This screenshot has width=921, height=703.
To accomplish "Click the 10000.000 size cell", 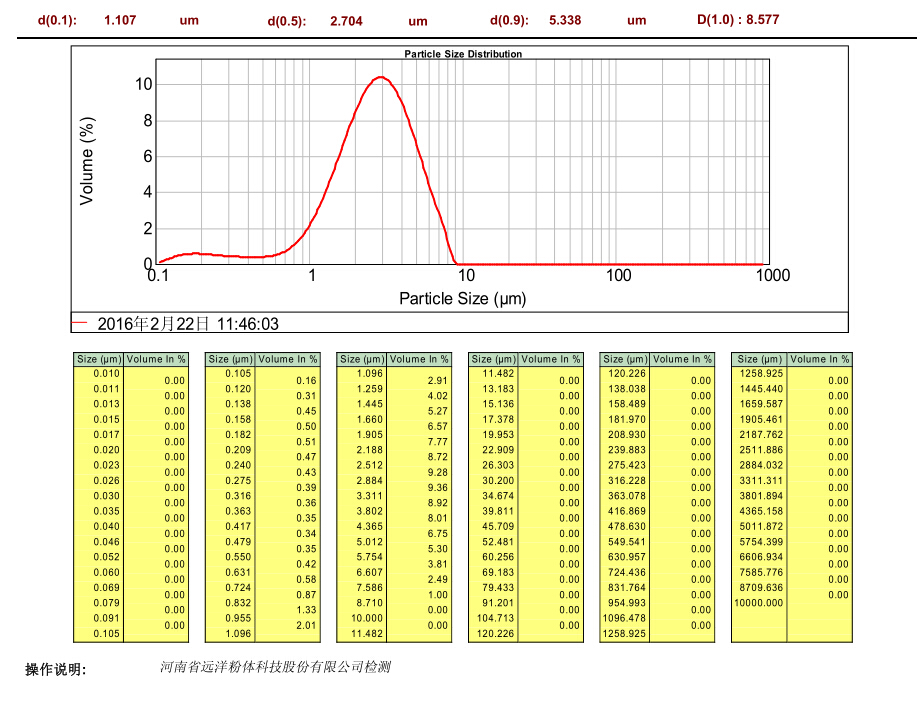I will coord(759,603).
